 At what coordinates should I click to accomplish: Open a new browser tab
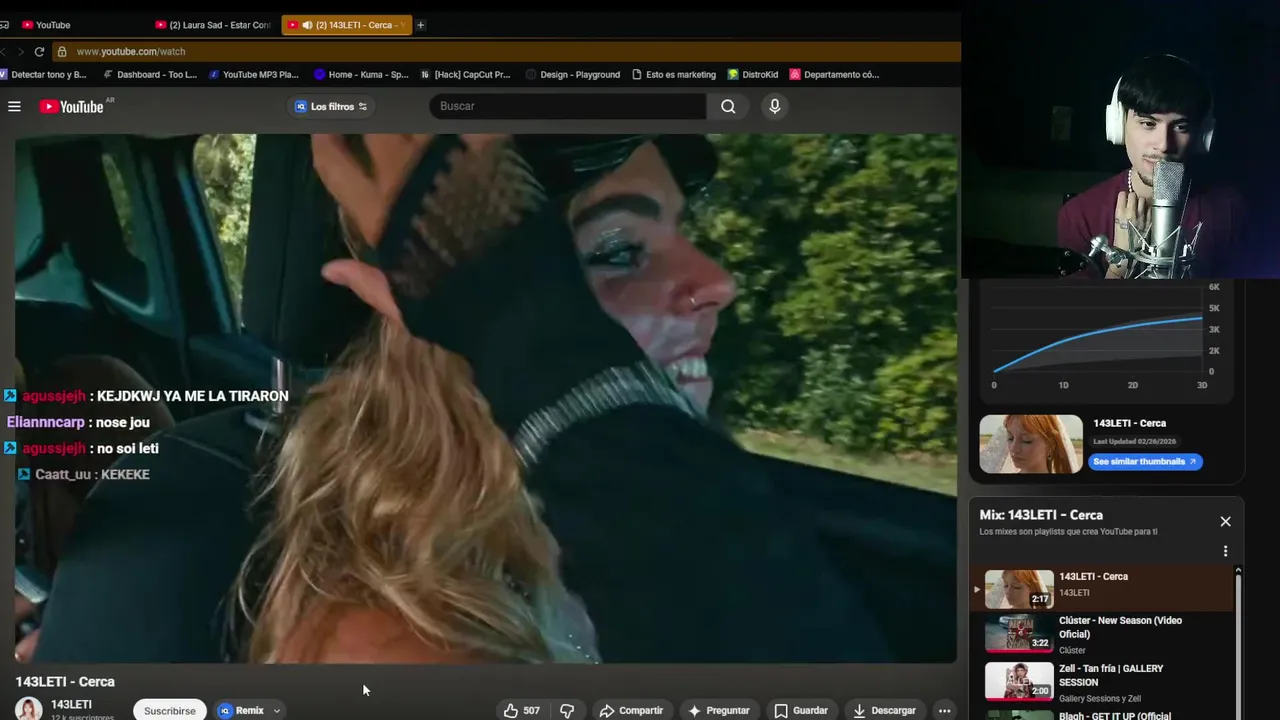point(420,25)
